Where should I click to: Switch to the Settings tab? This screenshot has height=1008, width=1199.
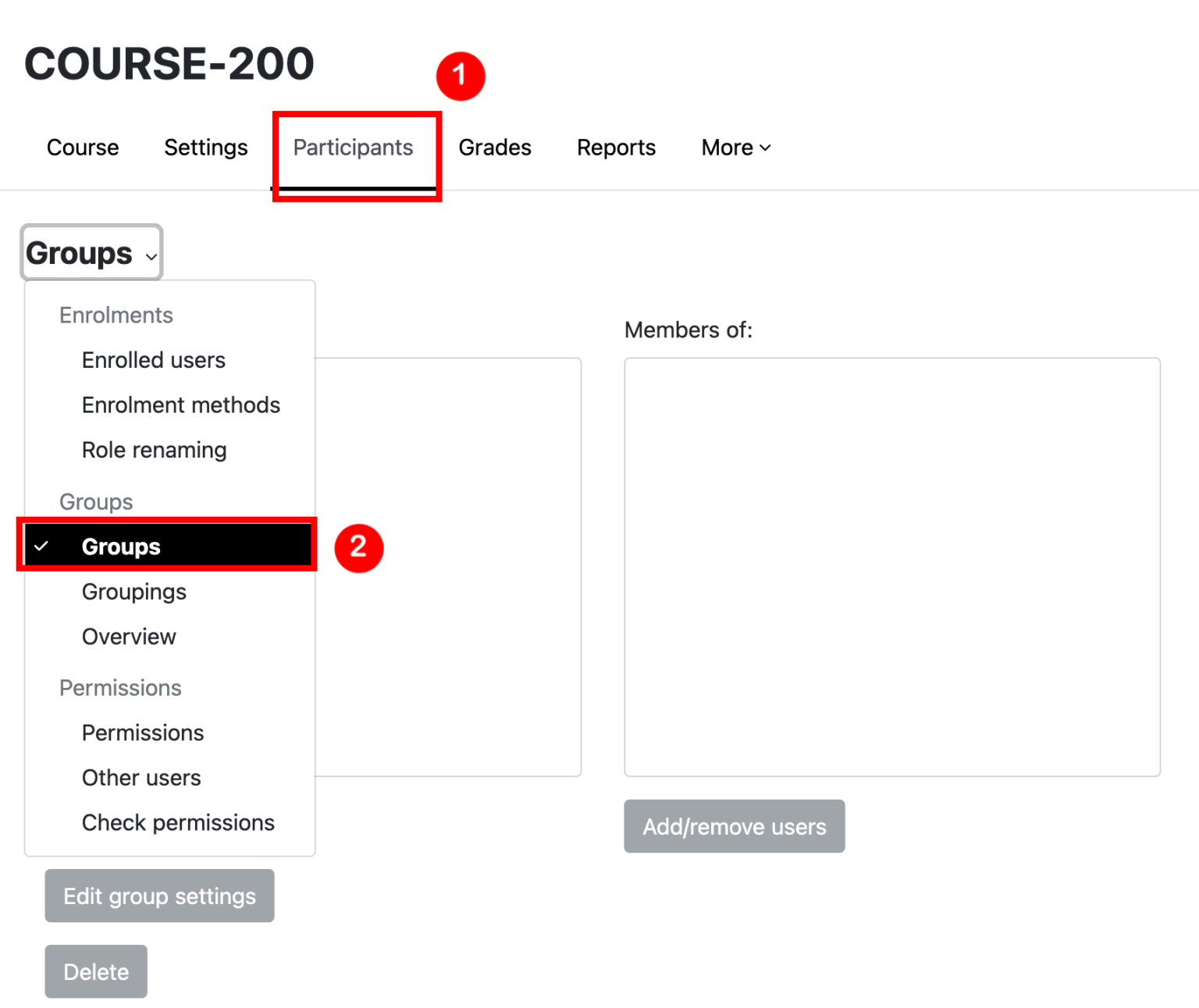point(205,148)
